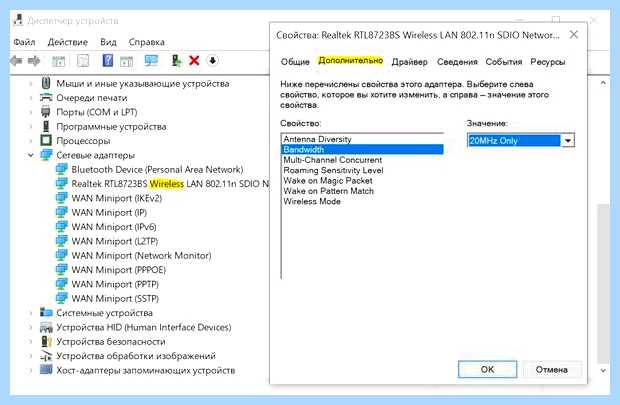Select WAN Miniport (SSTP) adapter
The height and width of the screenshot is (405, 620).
pos(115,298)
